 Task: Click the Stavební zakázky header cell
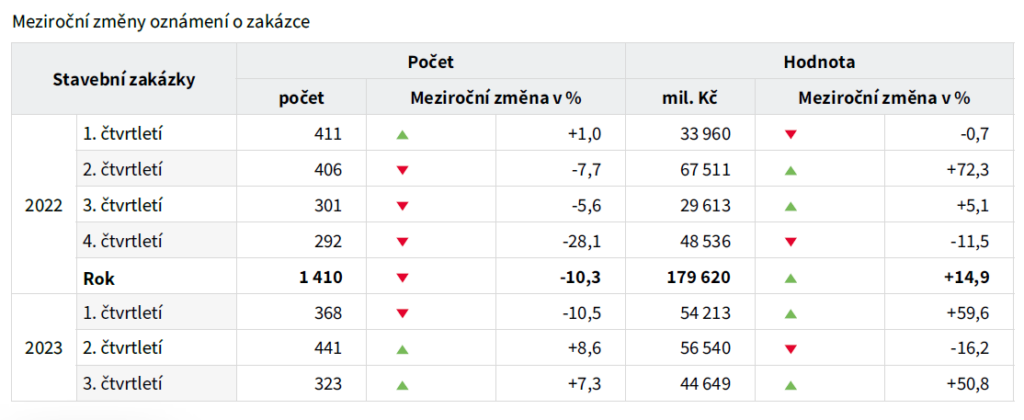[123, 79]
